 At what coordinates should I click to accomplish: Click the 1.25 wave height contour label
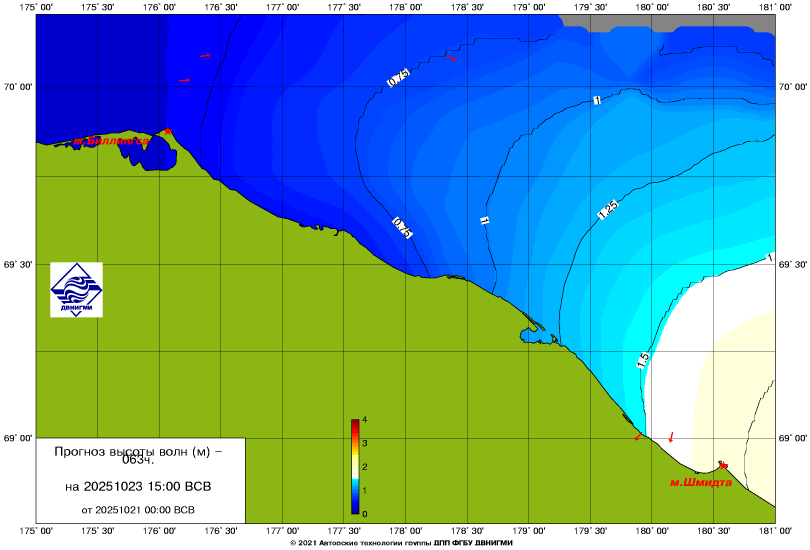607,210
